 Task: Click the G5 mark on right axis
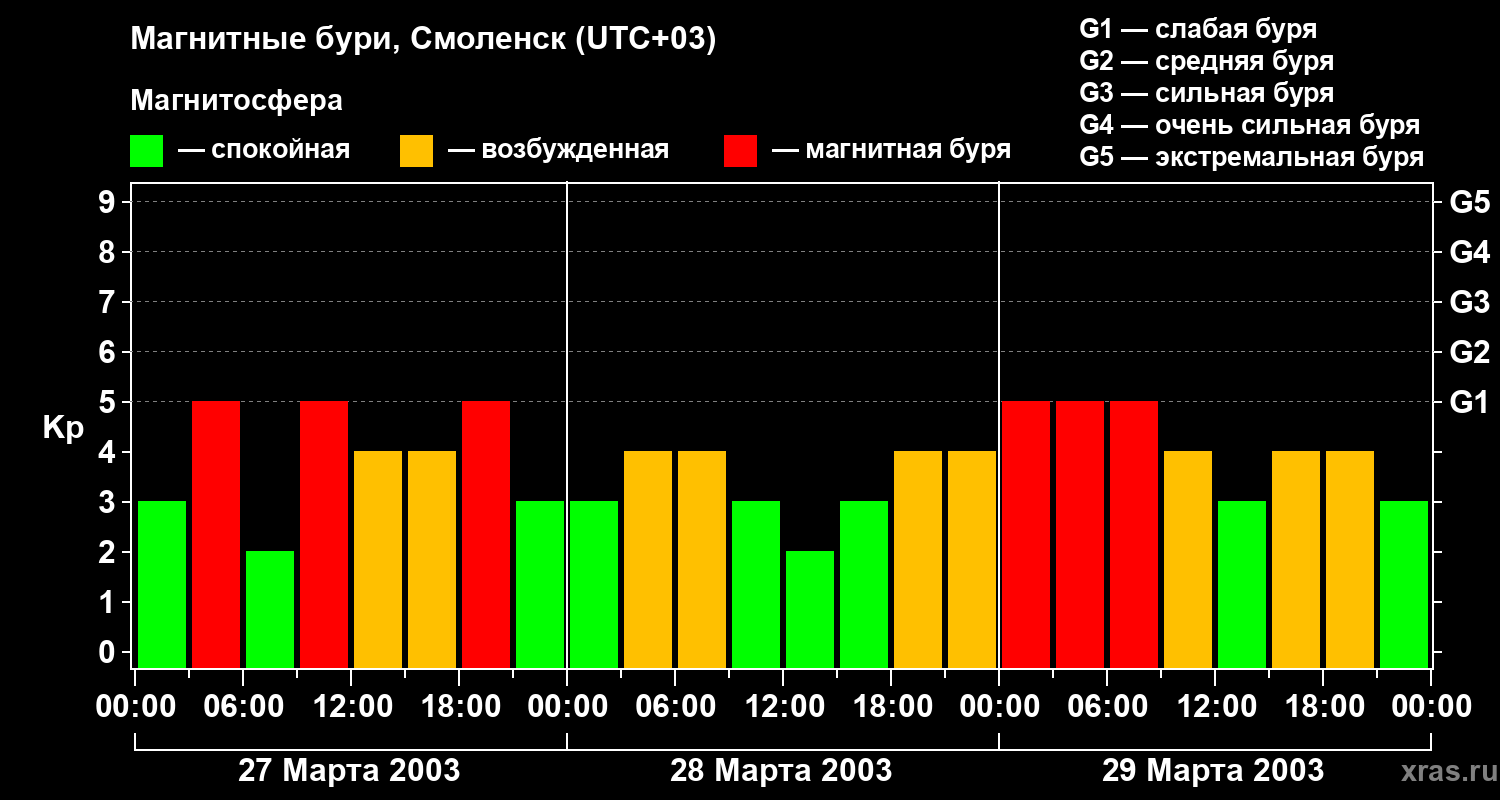(1469, 202)
